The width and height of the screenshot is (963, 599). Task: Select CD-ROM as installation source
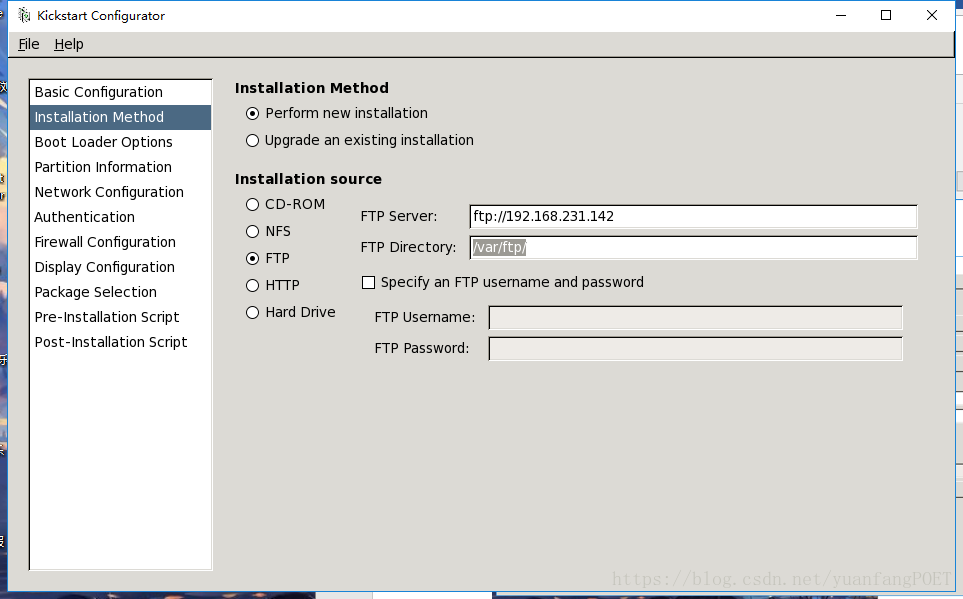tap(252, 205)
